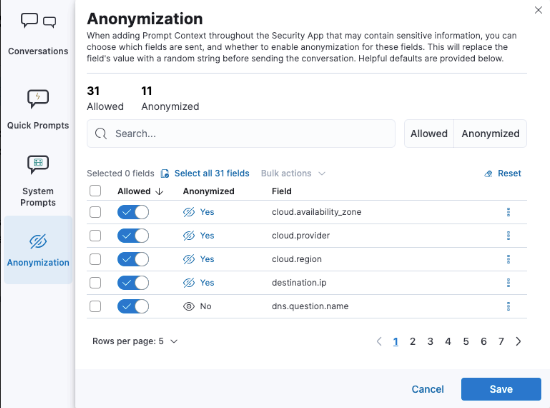The image size is (550, 408).
Task: Go to previous page arrow
Action: tap(379, 341)
